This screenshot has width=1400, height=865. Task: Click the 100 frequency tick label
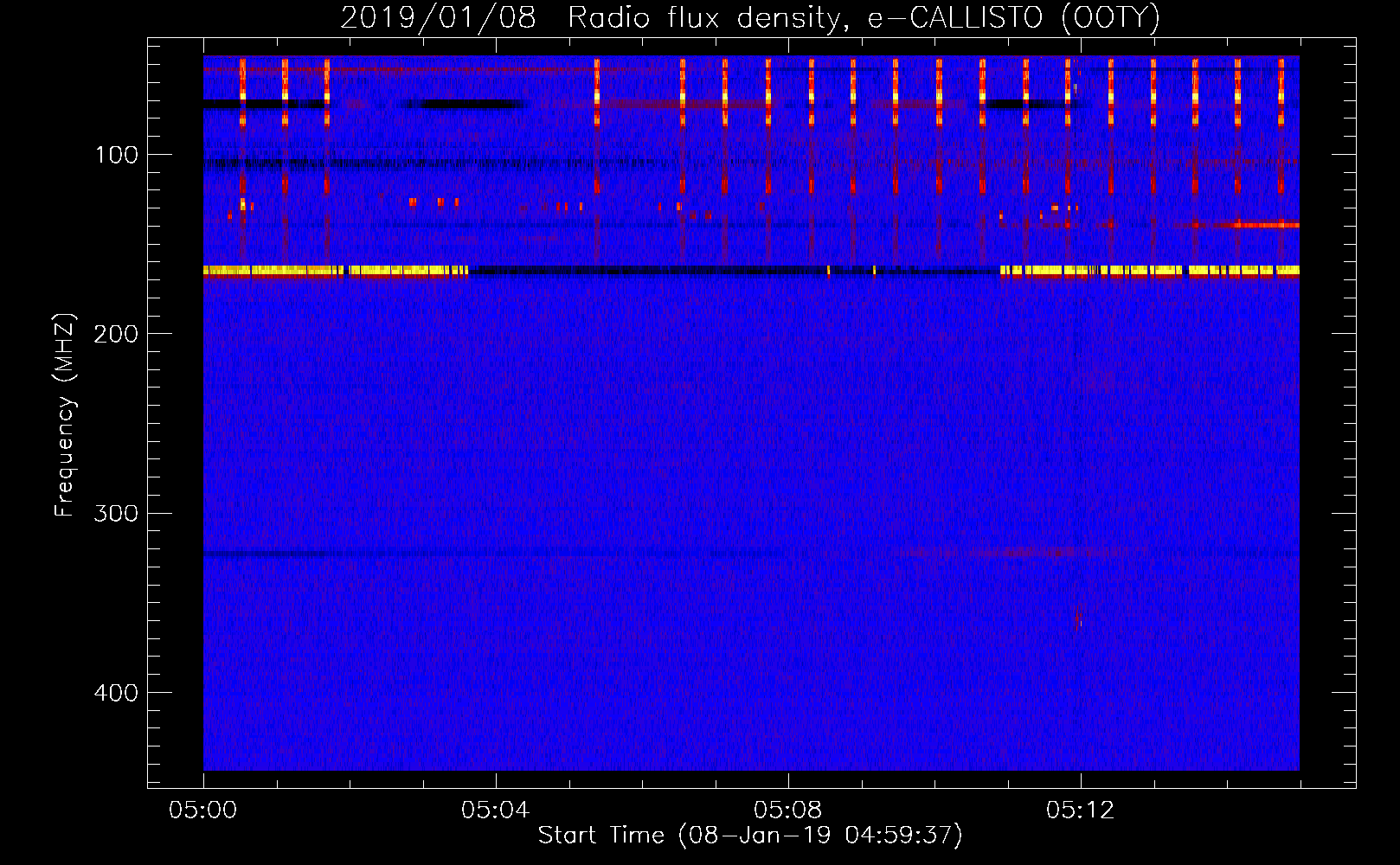[x=117, y=155]
